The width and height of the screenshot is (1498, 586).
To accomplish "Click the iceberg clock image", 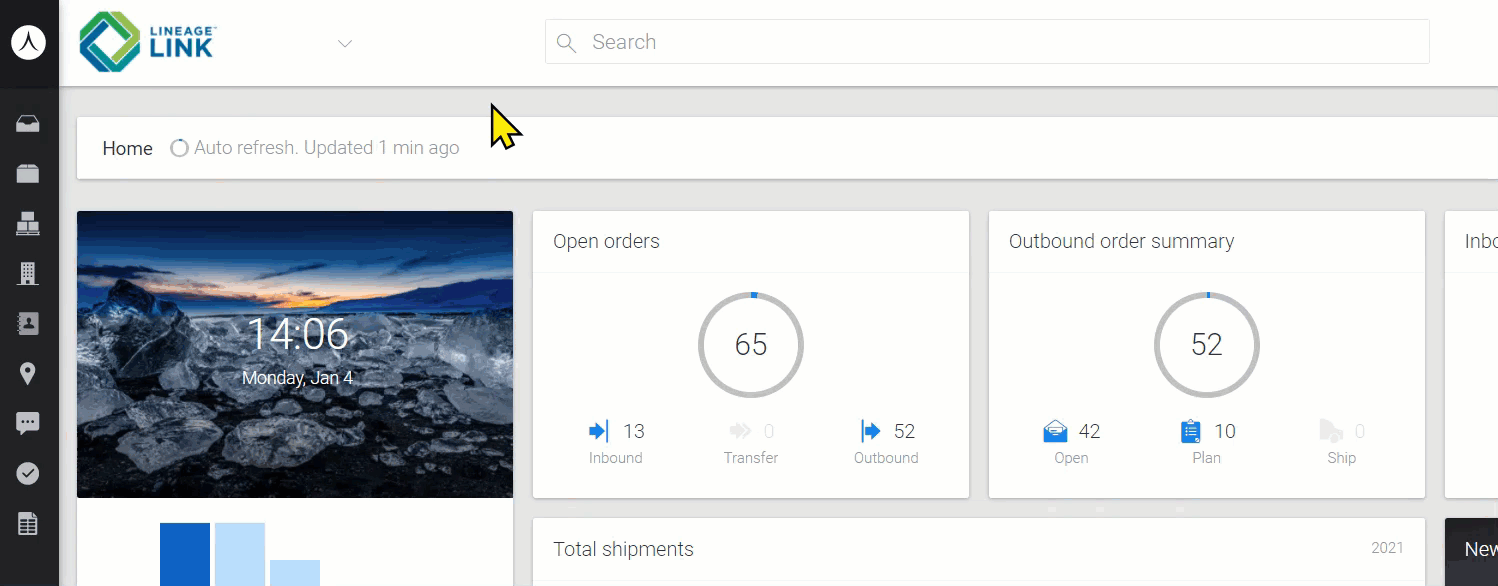I will pos(295,354).
